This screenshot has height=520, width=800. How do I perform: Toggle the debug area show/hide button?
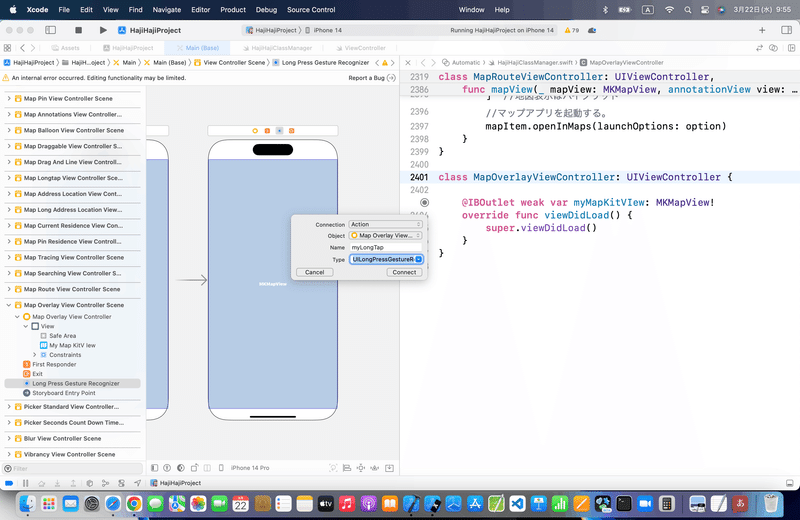point(789,483)
